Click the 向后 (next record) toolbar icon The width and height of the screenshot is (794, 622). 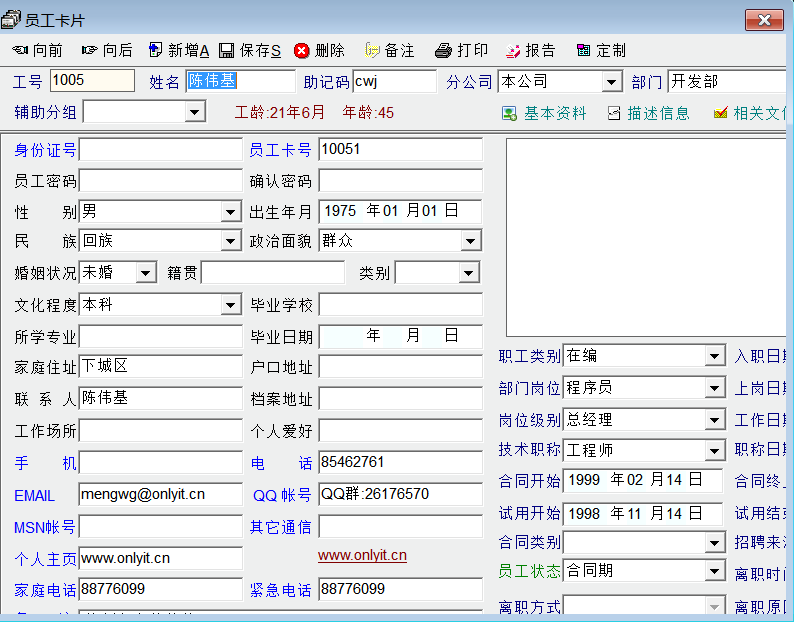point(90,51)
